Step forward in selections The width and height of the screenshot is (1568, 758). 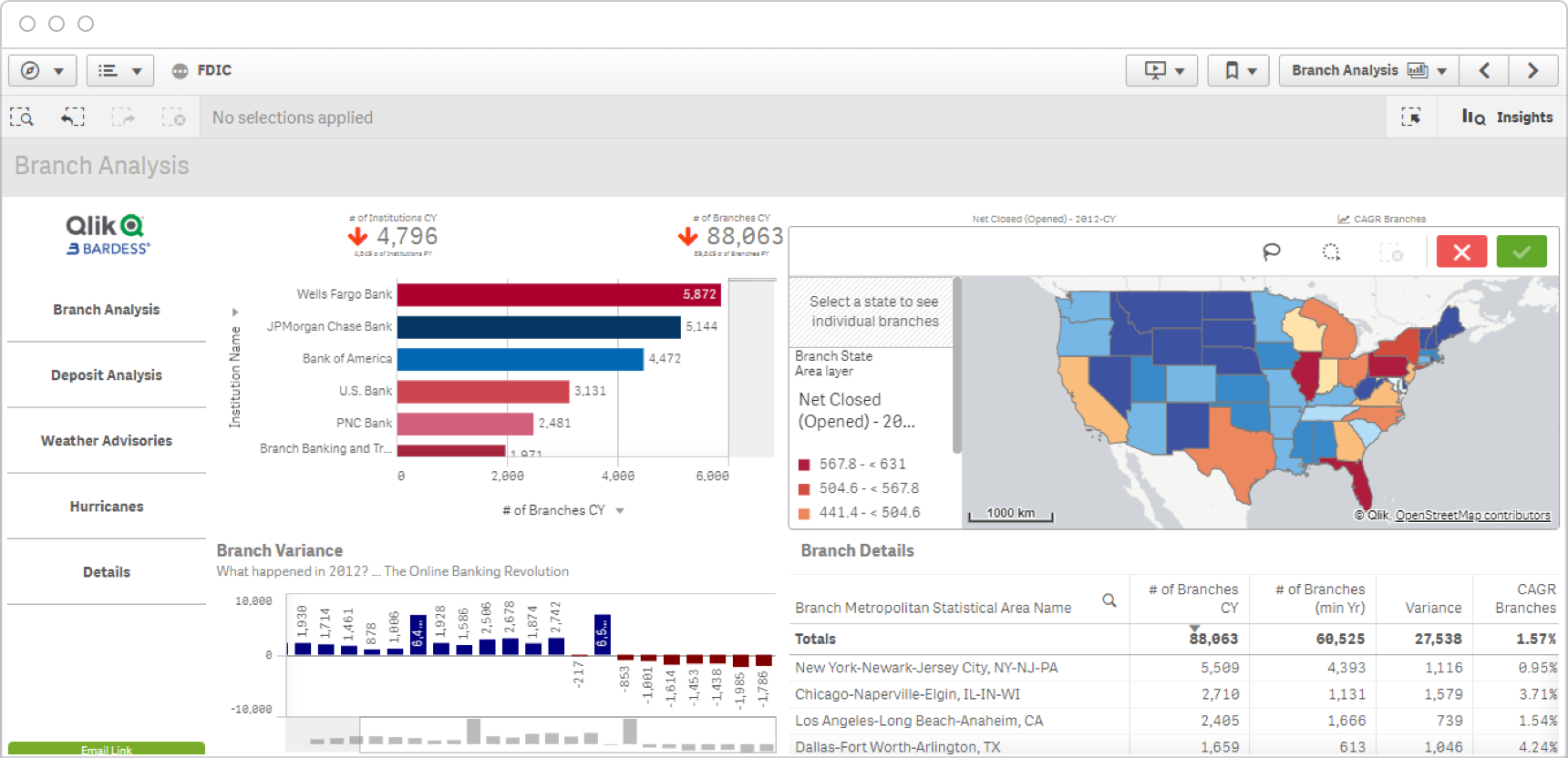(123, 117)
